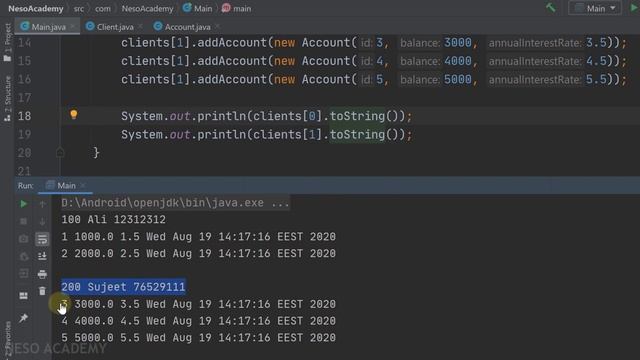Click line number 19 in the gutter
This screenshot has width=640, height=360.
tap(24, 135)
